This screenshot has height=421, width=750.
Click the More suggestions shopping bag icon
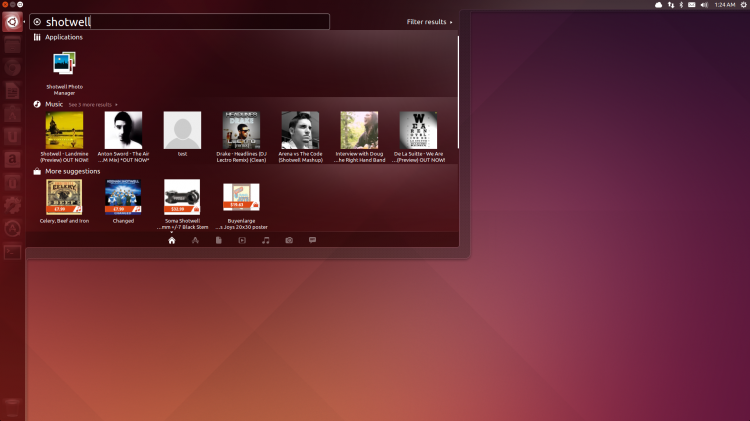[37, 171]
